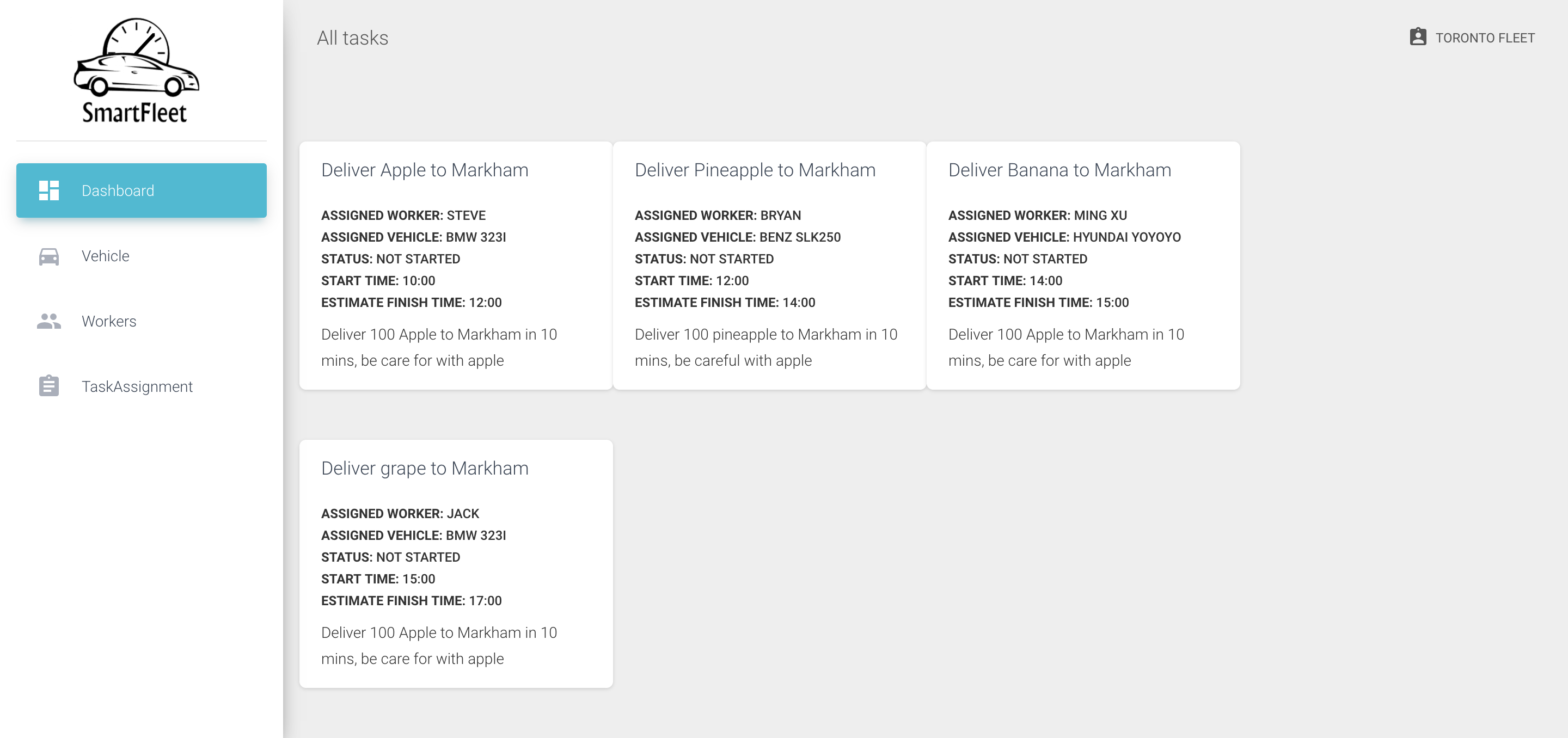This screenshot has height=738, width=1568.
Task: Go to the Vehicle page
Action: (105, 256)
